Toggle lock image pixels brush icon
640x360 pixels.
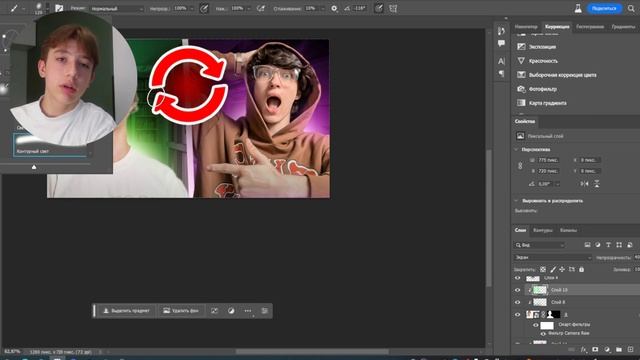(x=553, y=269)
